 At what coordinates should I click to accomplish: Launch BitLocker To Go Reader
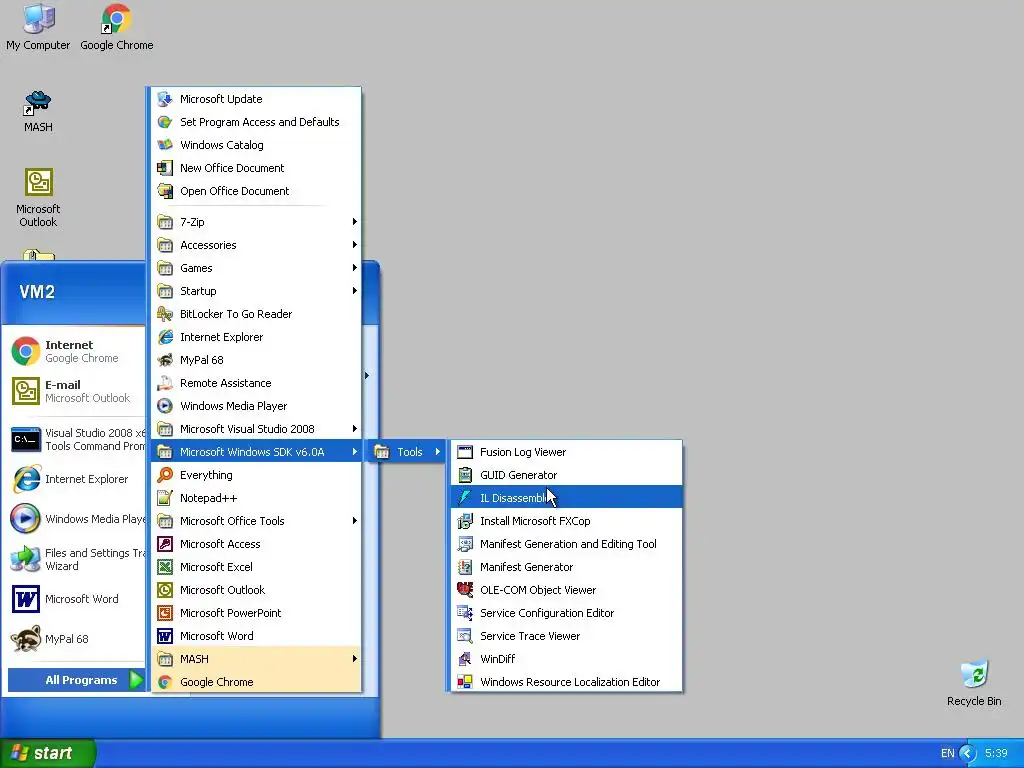coord(256,314)
